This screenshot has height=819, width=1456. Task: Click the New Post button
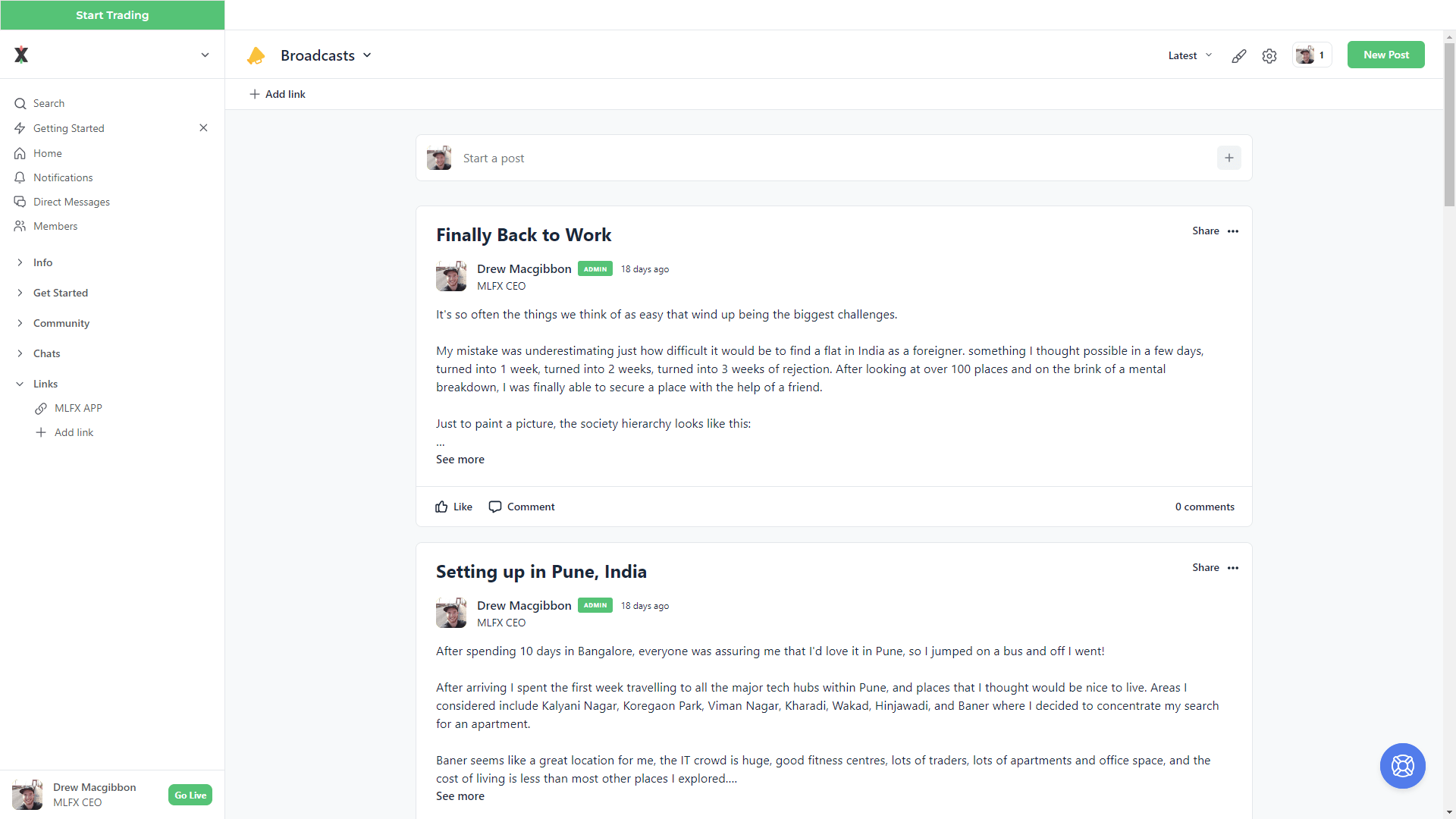click(1385, 55)
